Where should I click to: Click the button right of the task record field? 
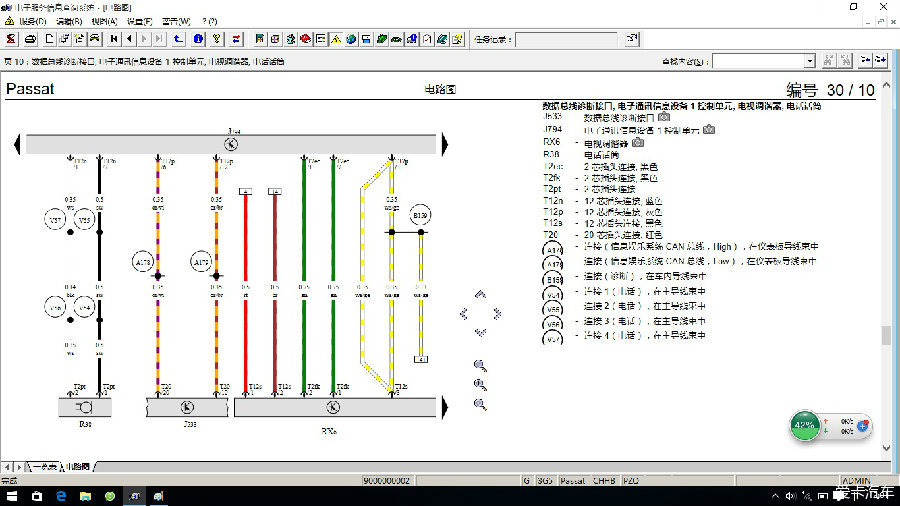[x=632, y=39]
